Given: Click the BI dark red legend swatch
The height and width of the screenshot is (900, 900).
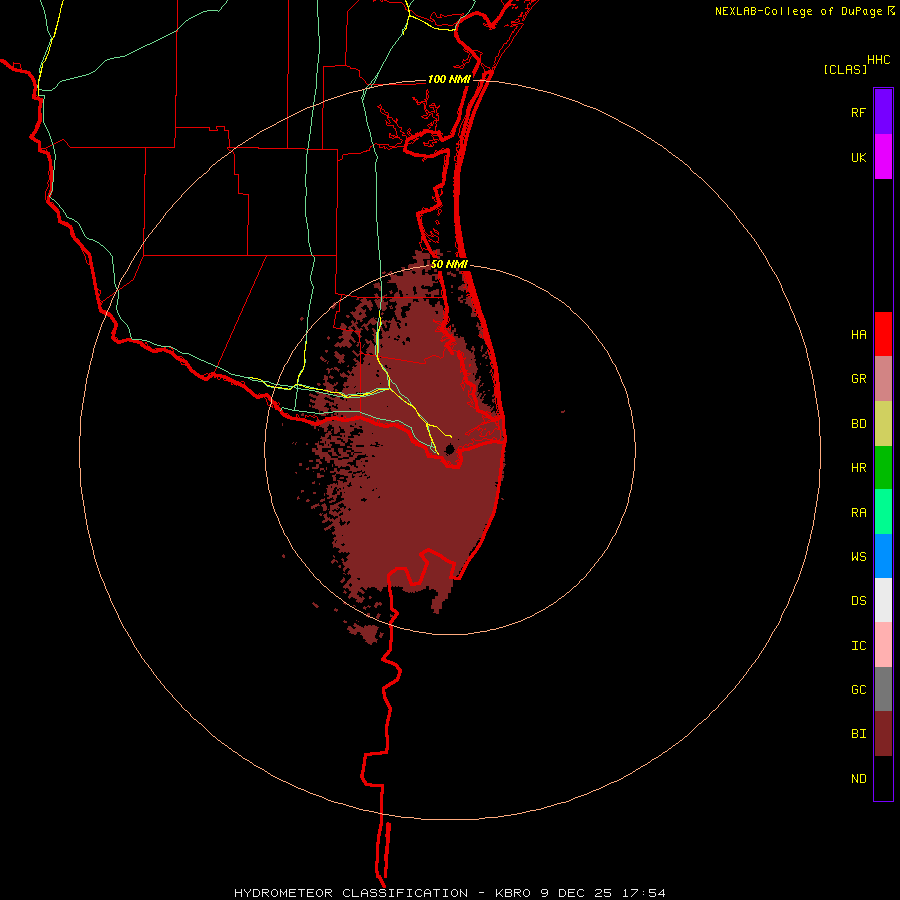Looking at the screenshot, I should coord(883,734).
